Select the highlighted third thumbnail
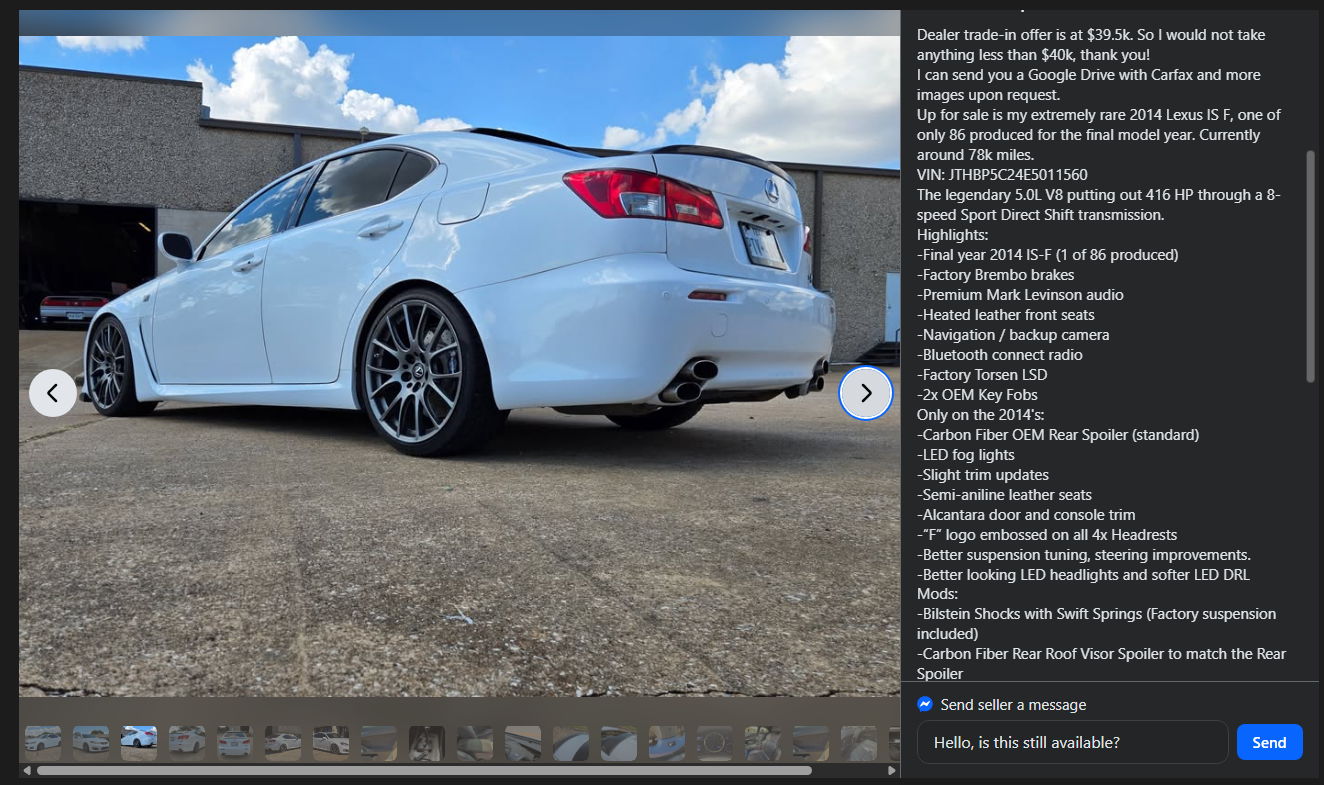 (139, 743)
